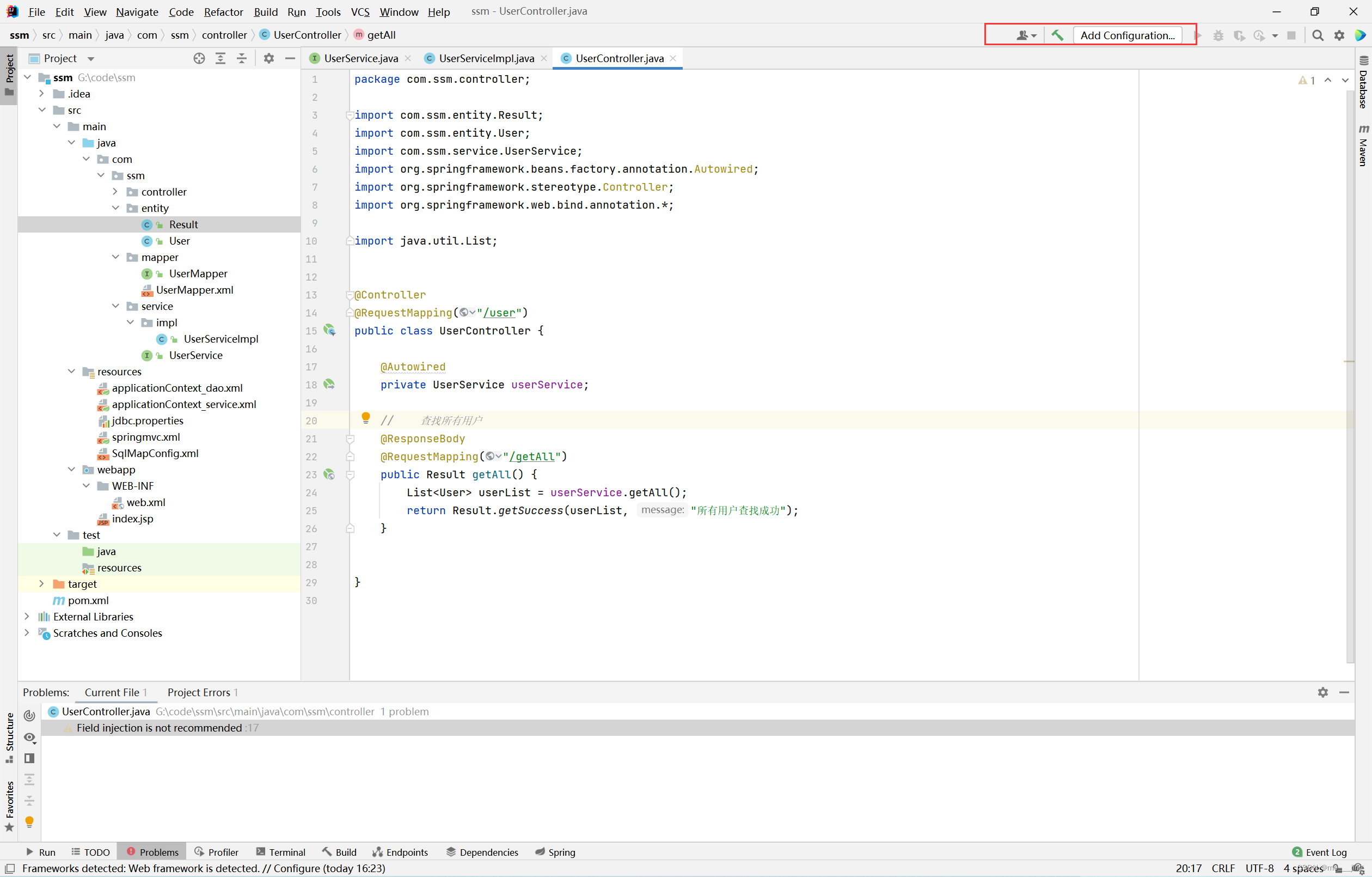Viewport: 1372px width, 877px height.
Task: Click the Search Everywhere magnifier icon
Action: point(1318,35)
